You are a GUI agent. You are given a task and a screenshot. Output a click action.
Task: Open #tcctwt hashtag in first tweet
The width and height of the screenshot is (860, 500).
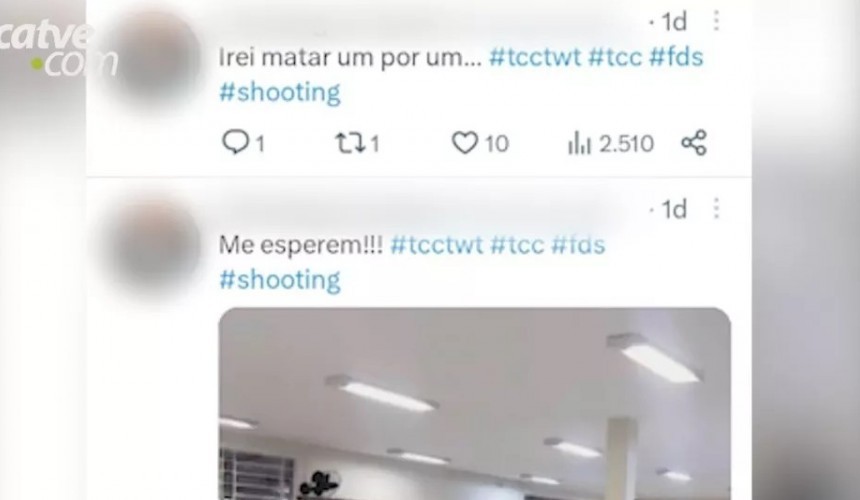tap(535, 57)
